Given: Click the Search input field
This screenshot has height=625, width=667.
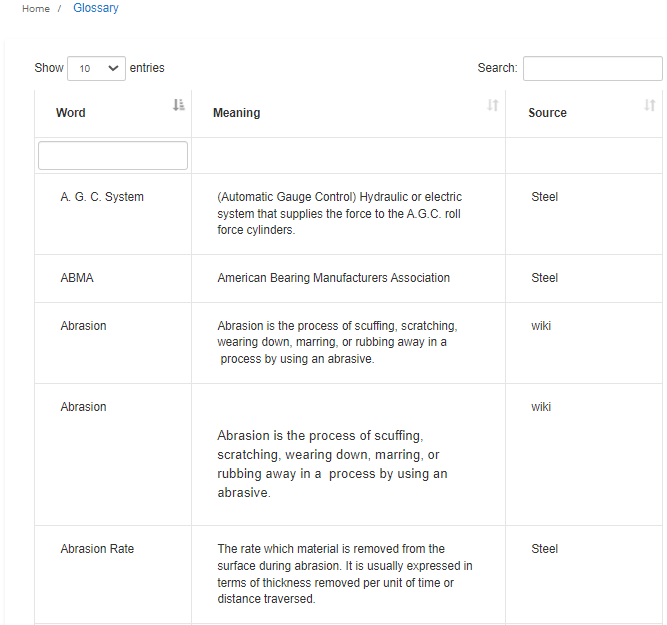Looking at the screenshot, I should pyautogui.click(x=593, y=68).
